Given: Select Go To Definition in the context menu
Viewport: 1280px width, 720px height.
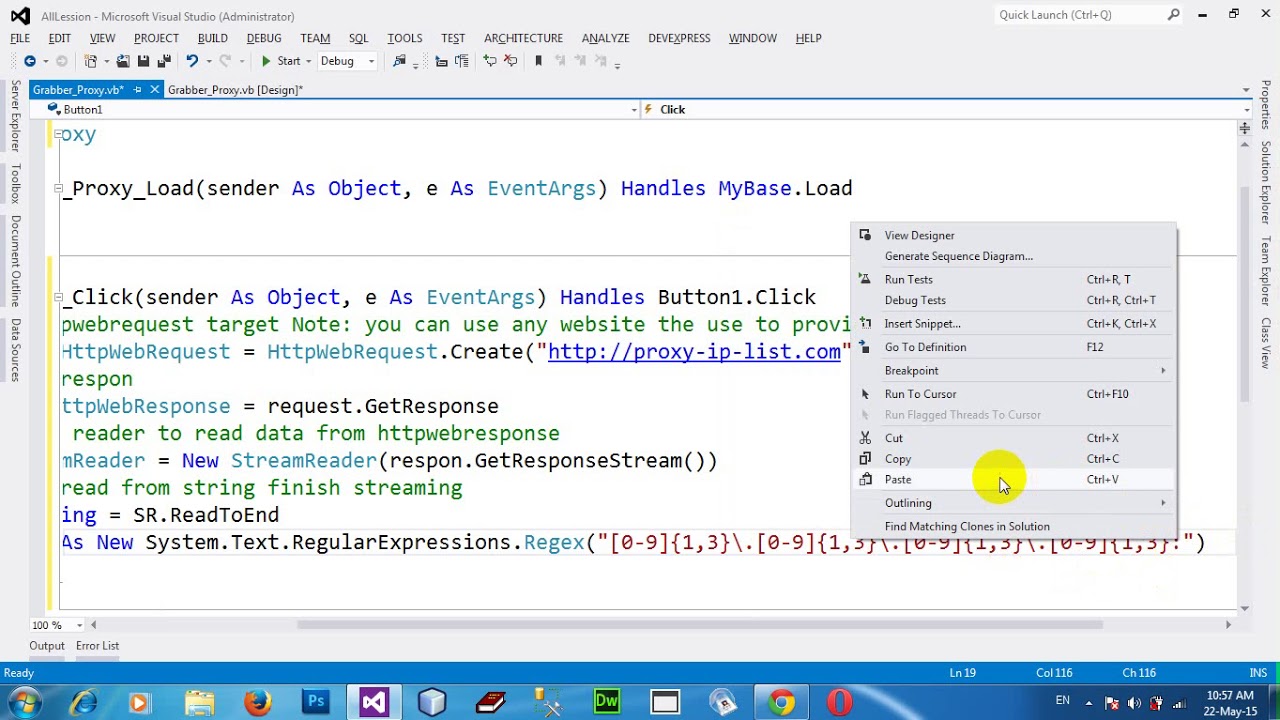Looking at the screenshot, I should pos(1014,347).
